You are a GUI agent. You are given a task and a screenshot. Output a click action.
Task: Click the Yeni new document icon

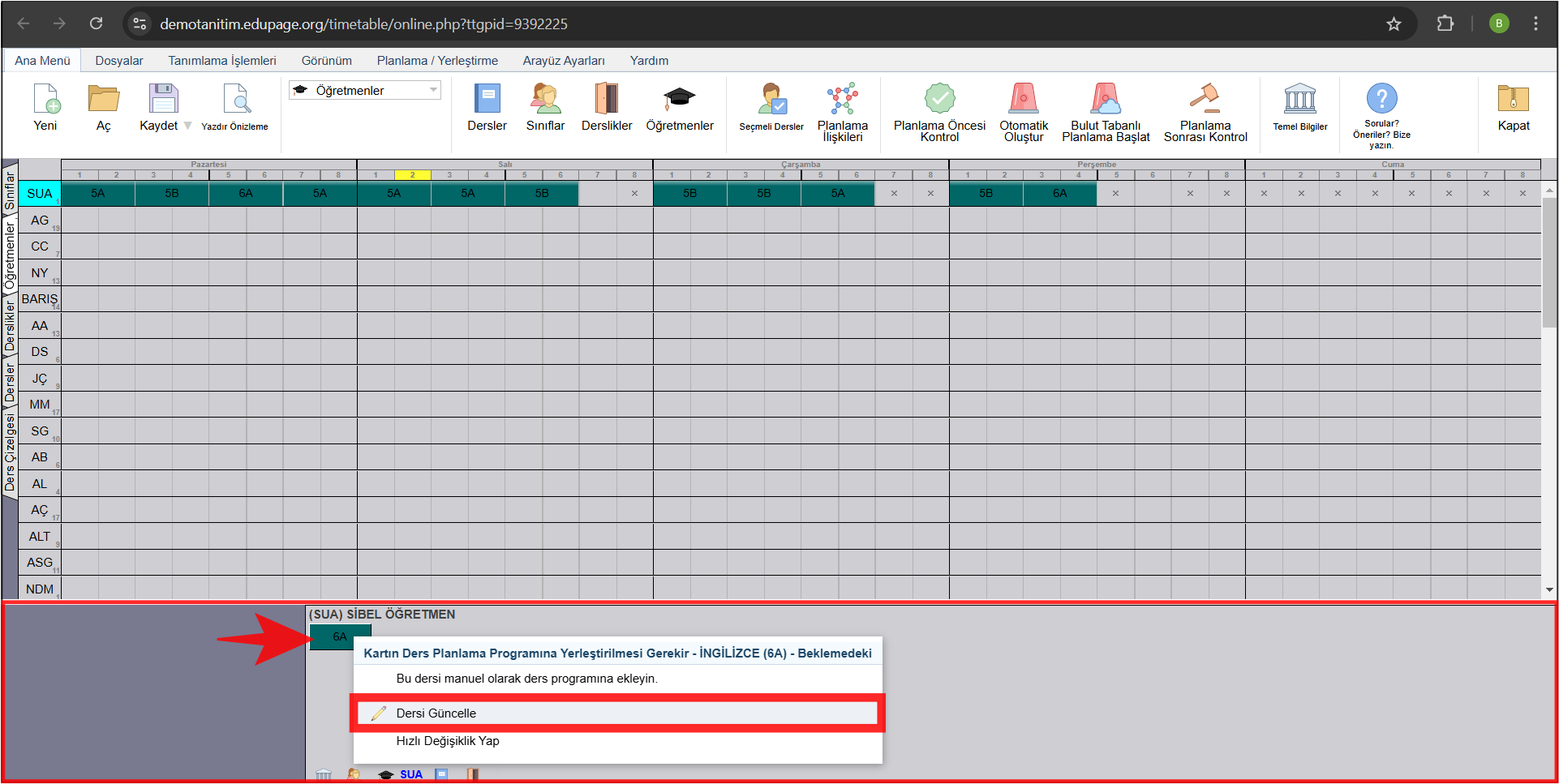[46, 99]
